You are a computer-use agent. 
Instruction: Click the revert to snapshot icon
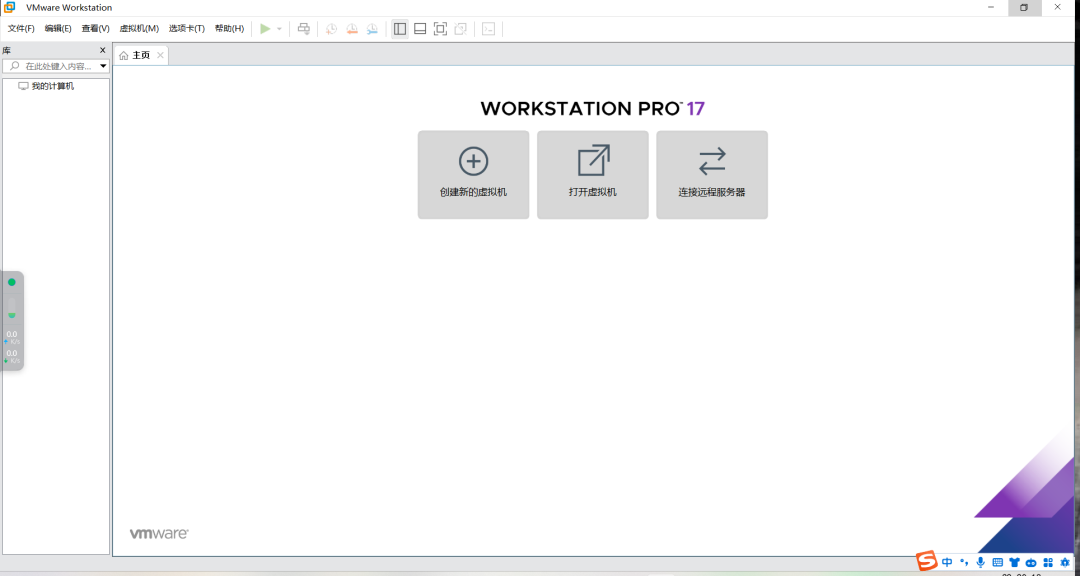pyautogui.click(x=352, y=29)
